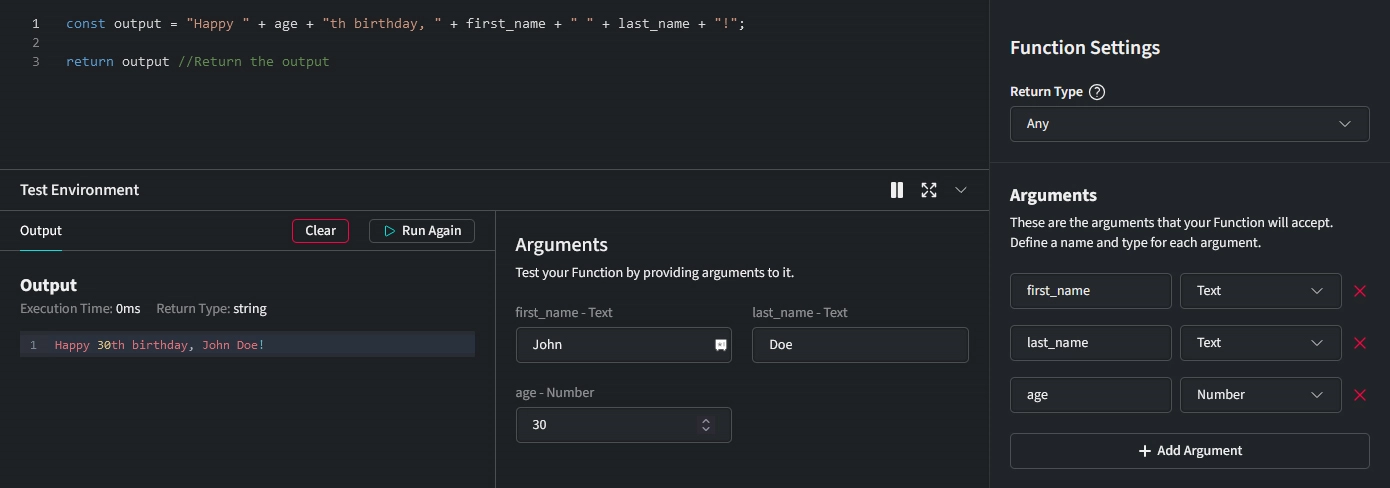Click the Test Environment title
This screenshot has height=488, width=1390.
pos(80,190)
